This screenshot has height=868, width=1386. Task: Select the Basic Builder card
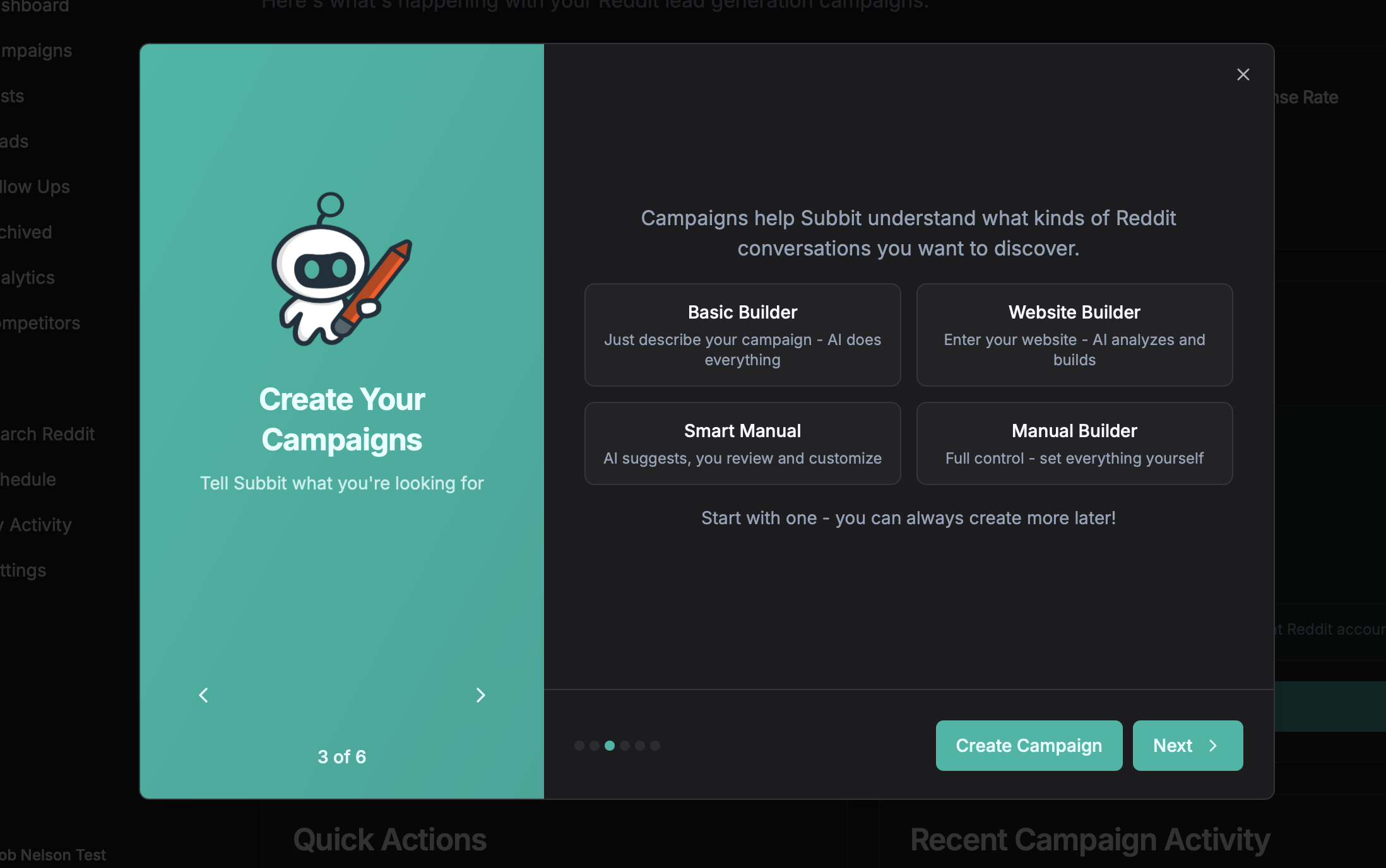tap(742, 334)
